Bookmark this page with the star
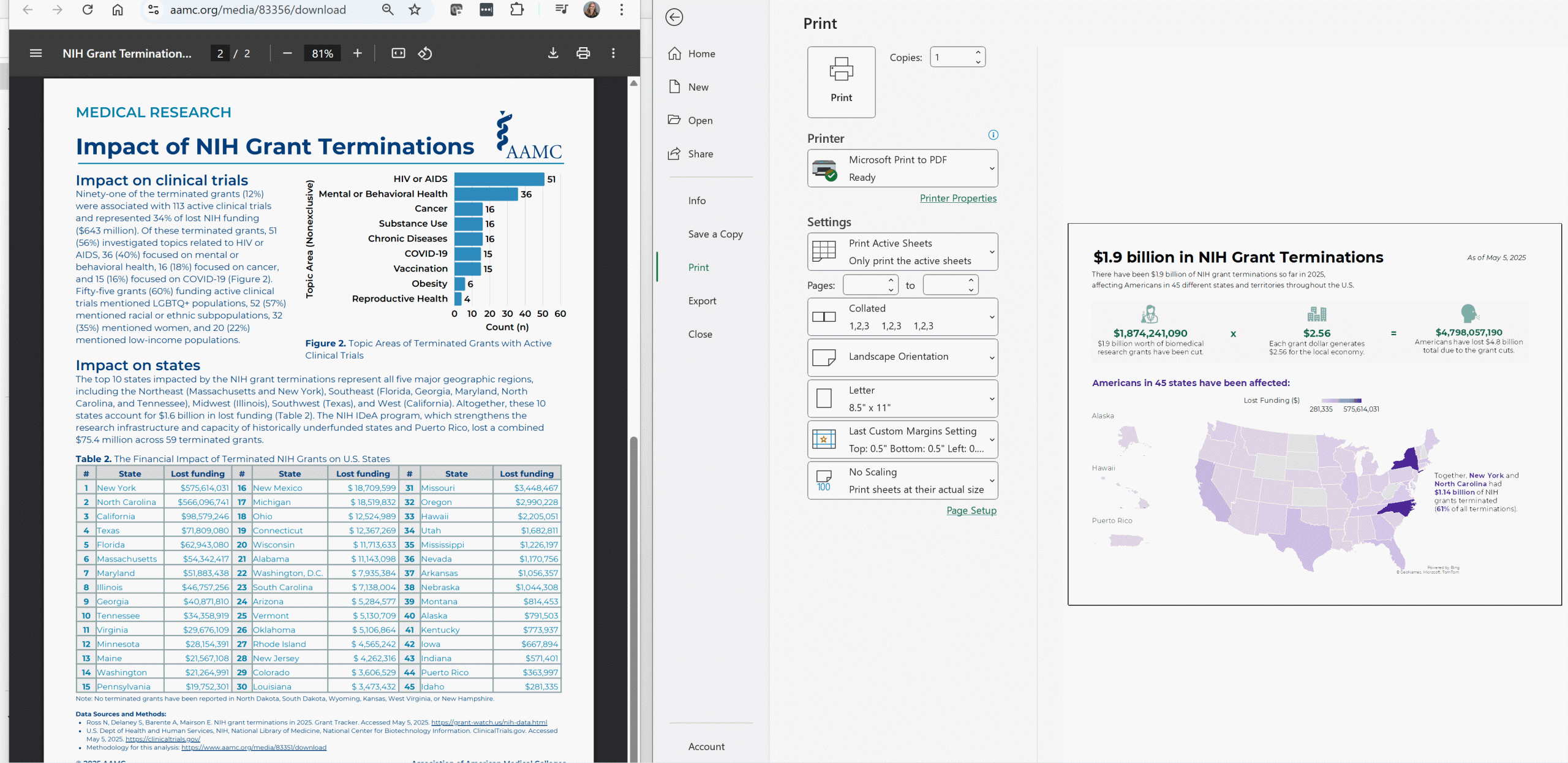 pyautogui.click(x=415, y=10)
